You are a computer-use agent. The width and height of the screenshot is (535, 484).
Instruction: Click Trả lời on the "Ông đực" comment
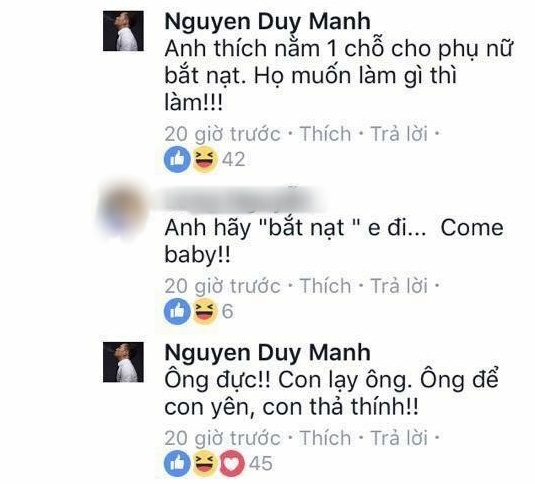[399, 438]
